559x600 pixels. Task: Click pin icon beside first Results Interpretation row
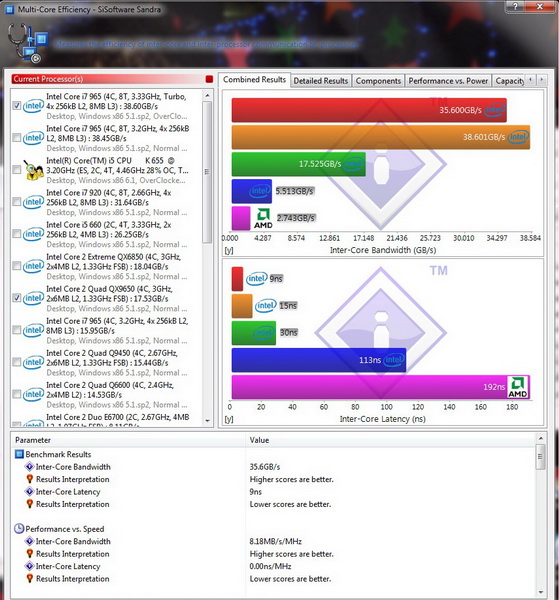[x=29, y=479]
